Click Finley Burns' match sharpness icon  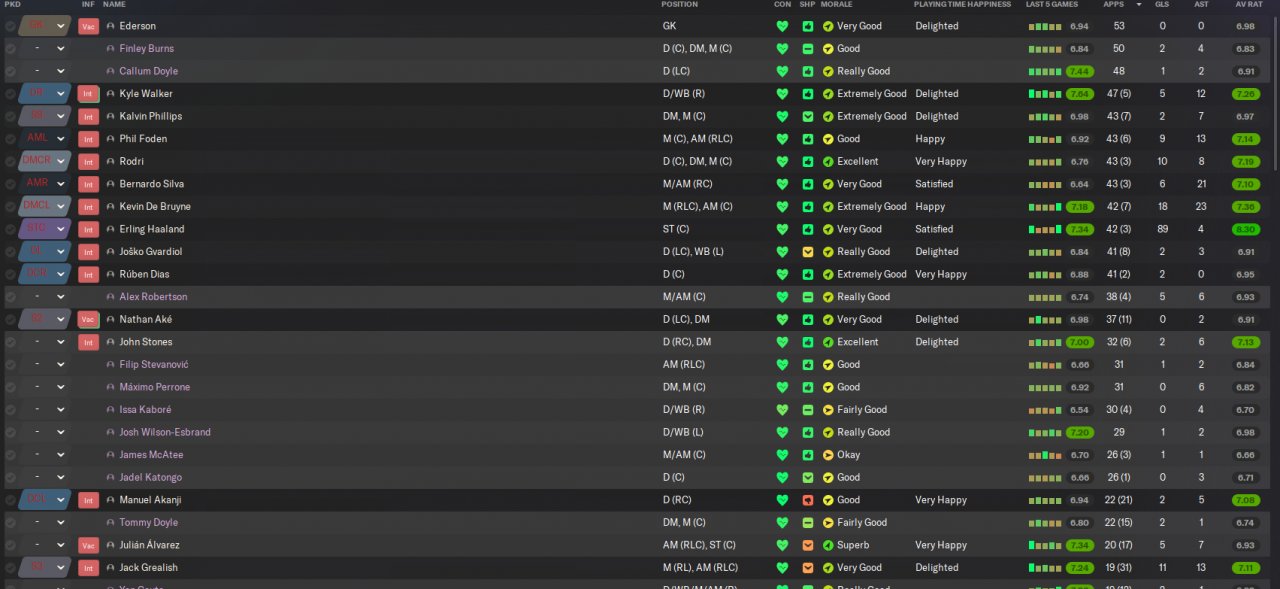click(x=808, y=49)
